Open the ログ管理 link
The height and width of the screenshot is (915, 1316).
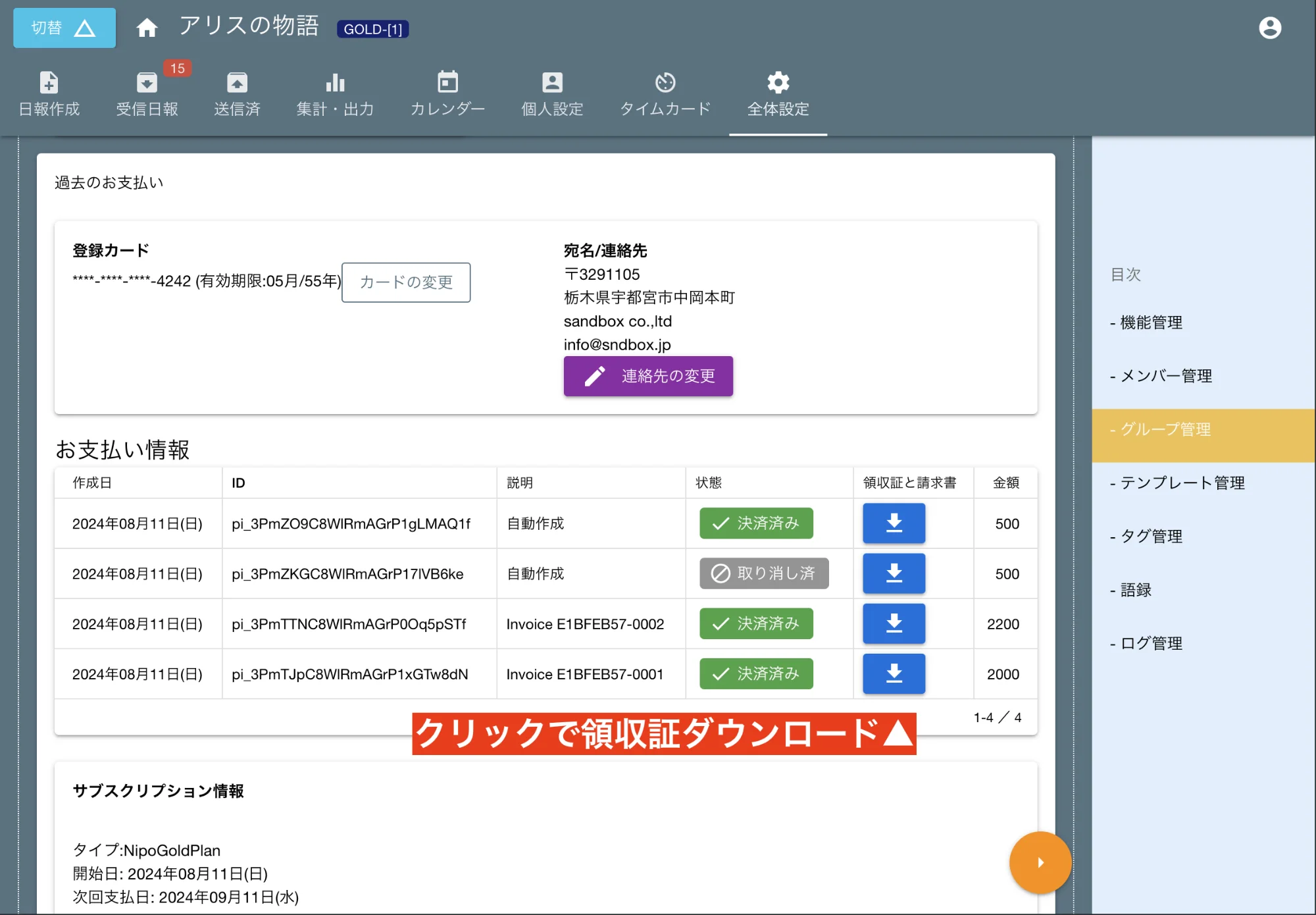1150,643
